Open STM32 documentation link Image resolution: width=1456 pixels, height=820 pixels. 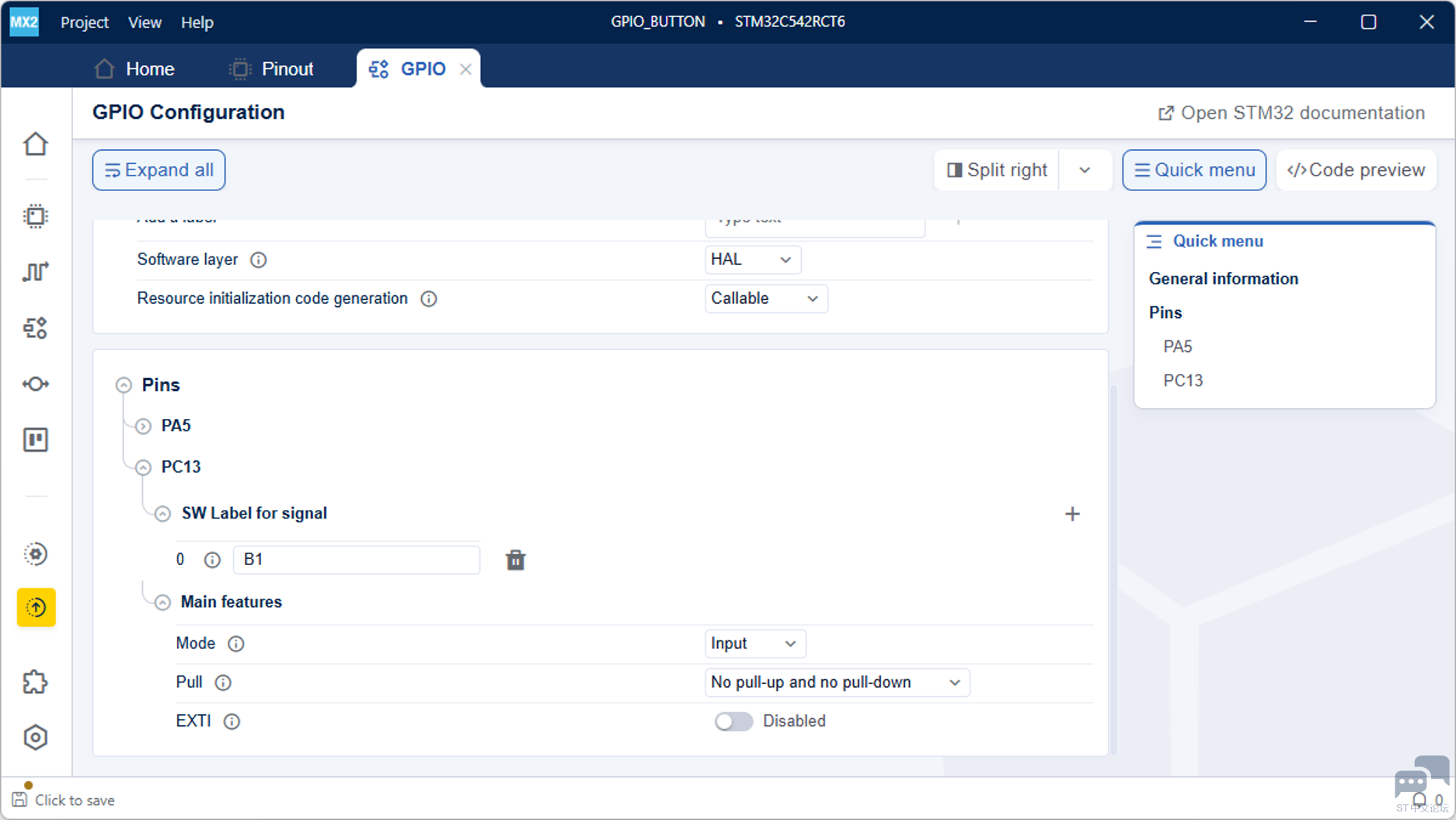coord(1291,113)
